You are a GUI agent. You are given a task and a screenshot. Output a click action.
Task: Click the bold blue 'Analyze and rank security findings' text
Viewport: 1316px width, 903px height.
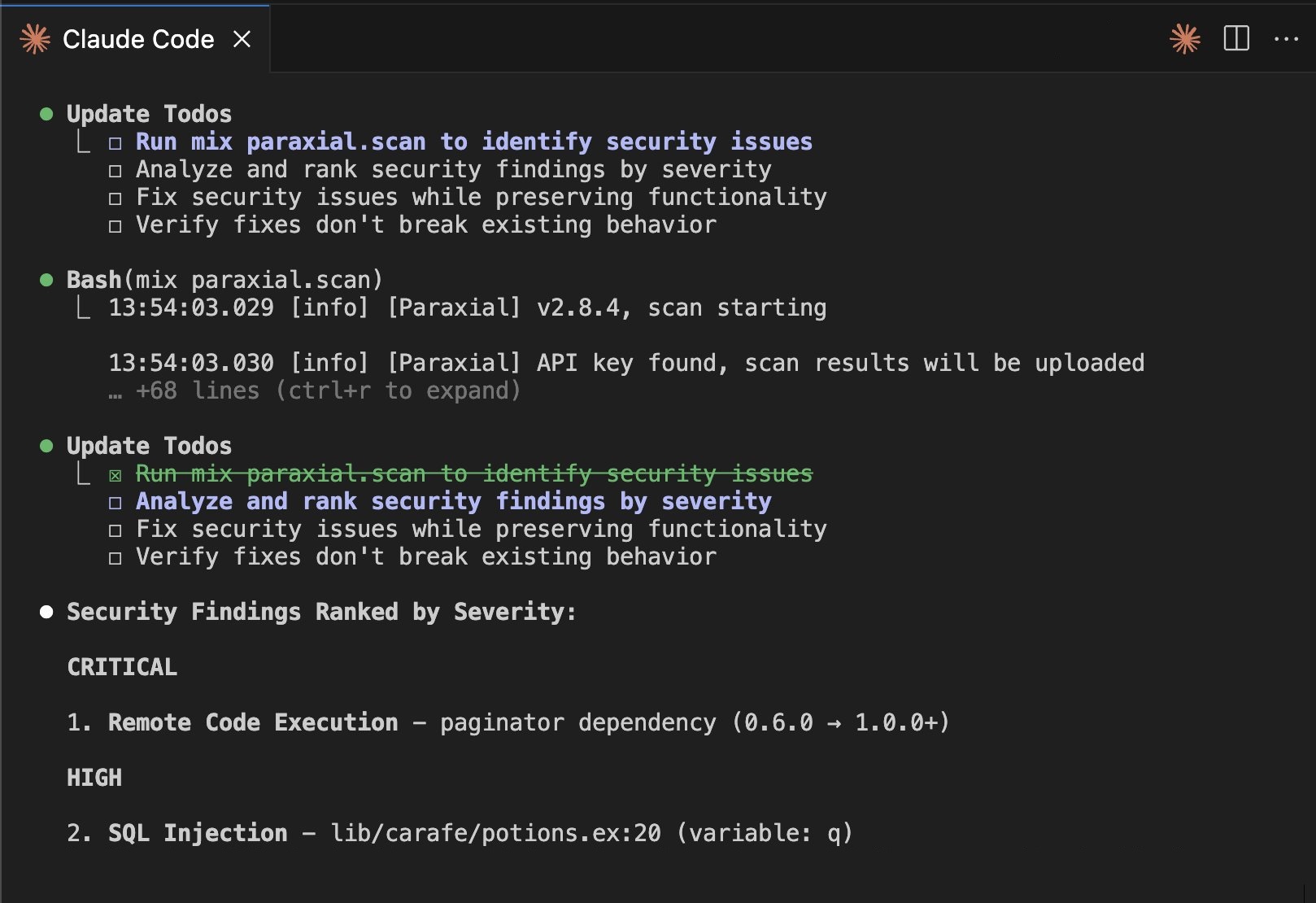pyautogui.click(x=454, y=501)
